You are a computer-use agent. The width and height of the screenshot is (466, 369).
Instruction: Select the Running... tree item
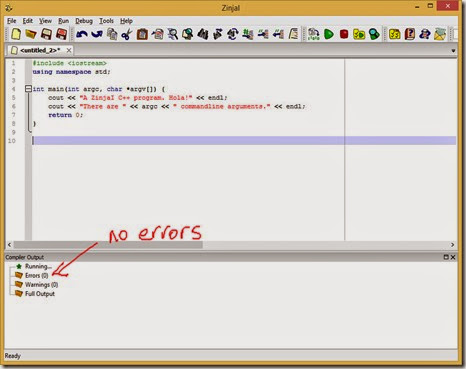pyautogui.click(x=38, y=266)
